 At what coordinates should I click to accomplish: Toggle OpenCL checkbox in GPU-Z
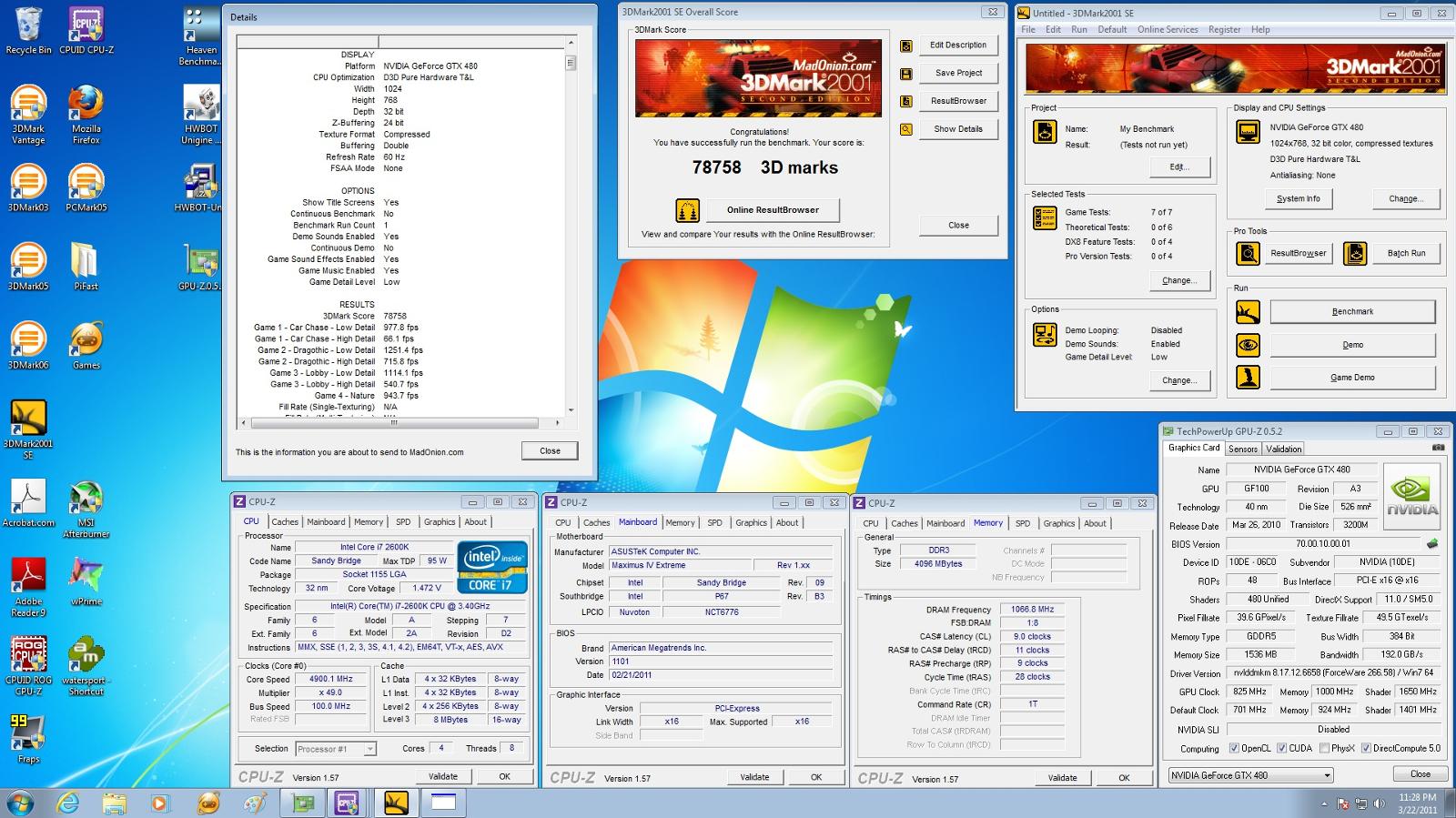[x=1234, y=748]
